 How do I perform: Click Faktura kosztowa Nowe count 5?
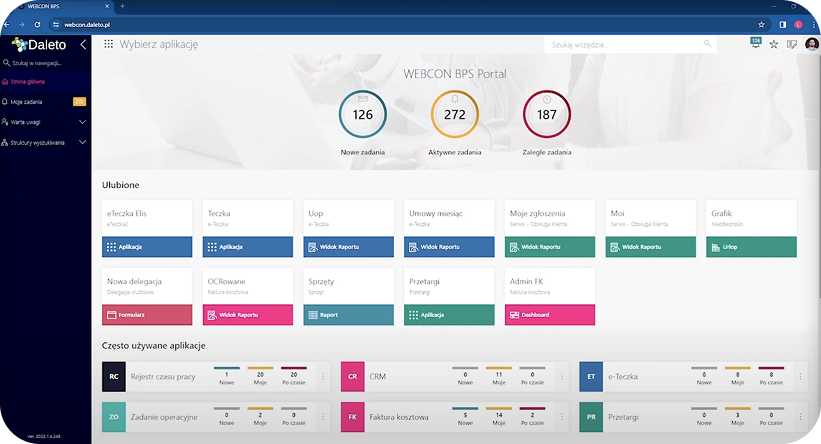click(465, 415)
